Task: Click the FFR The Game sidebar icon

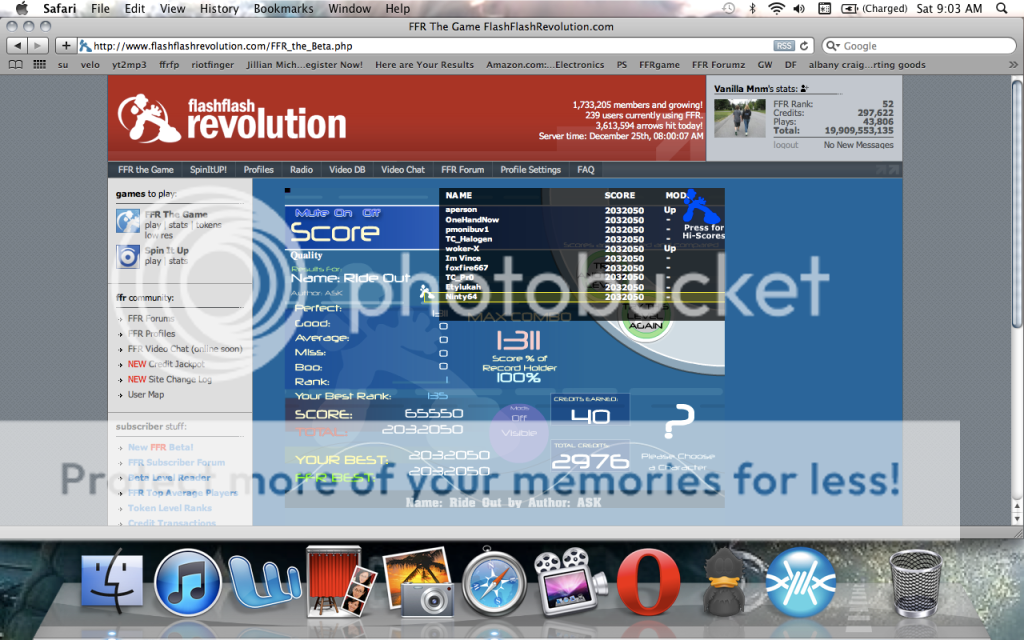Action: click(x=127, y=221)
